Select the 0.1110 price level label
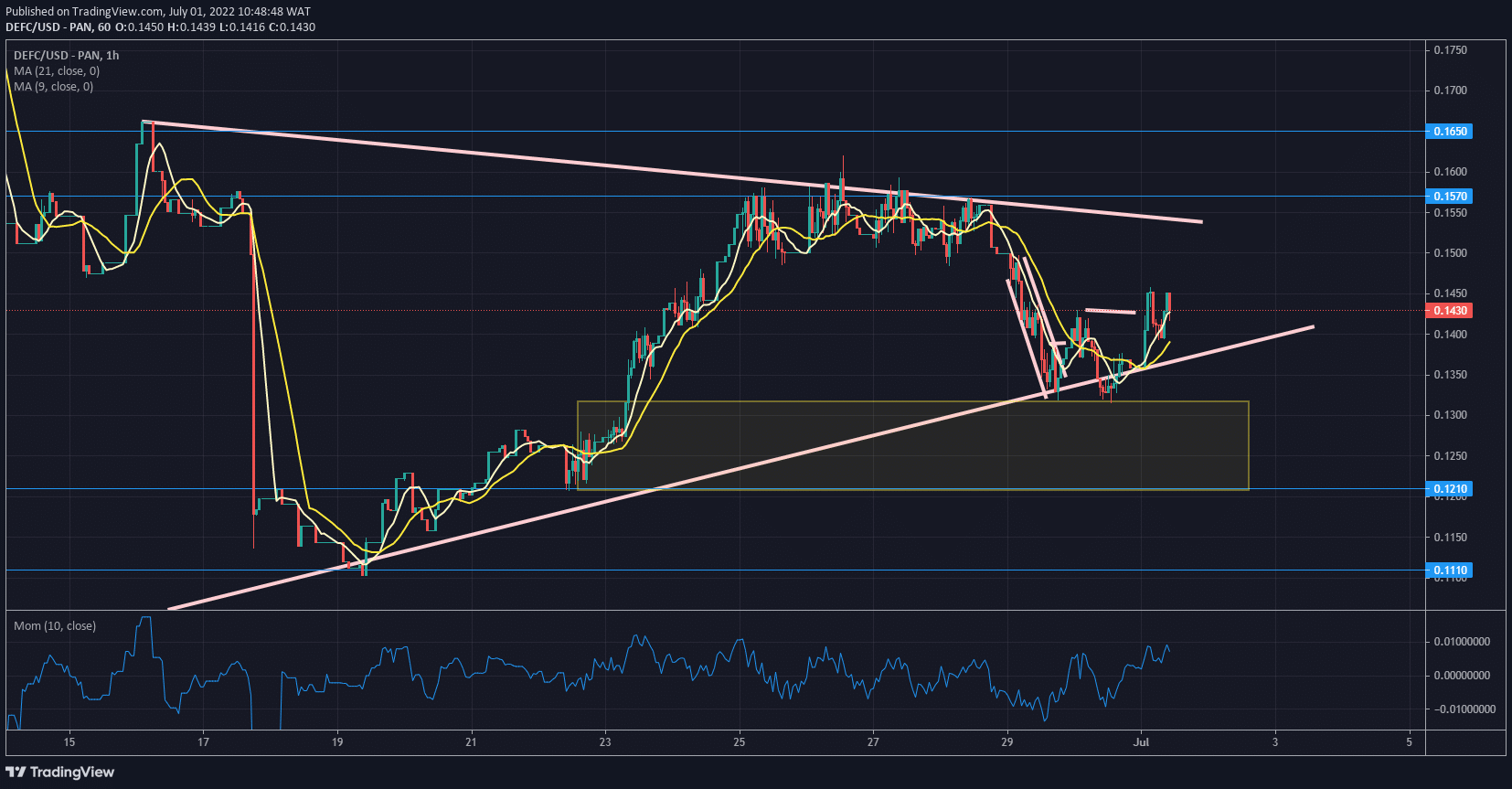The width and height of the screenshot is (1512, 789). coord(1450,570)
